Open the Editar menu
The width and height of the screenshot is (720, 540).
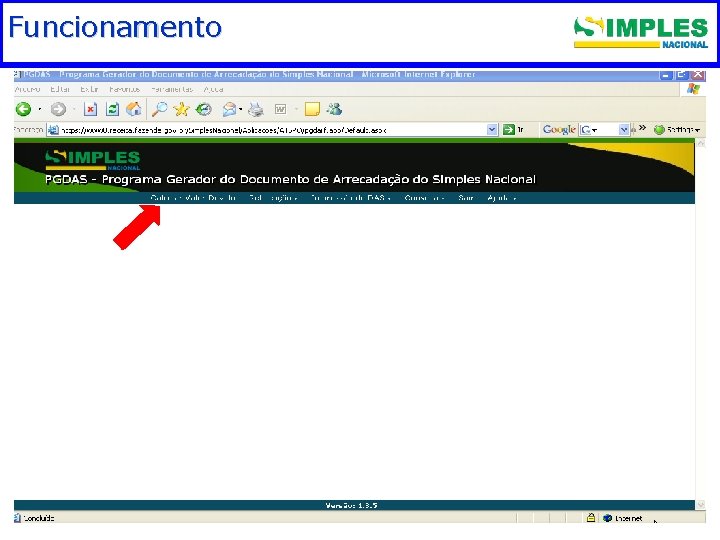coord(60,89)
